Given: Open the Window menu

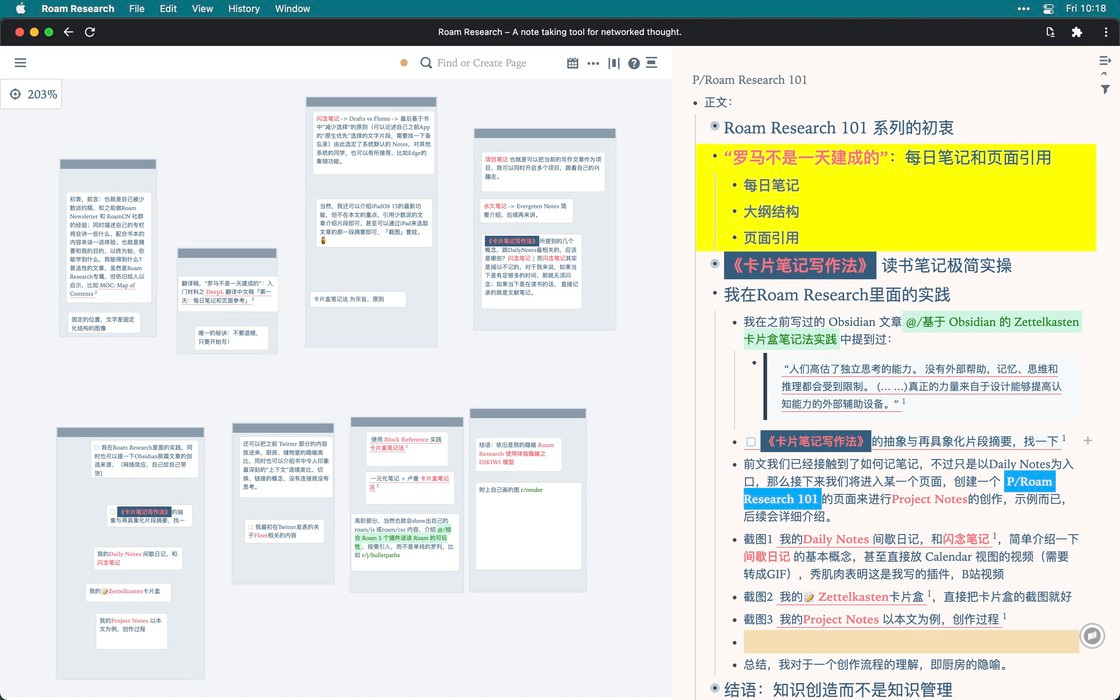Looking at the screenshot, I should (x=292, y=9).
